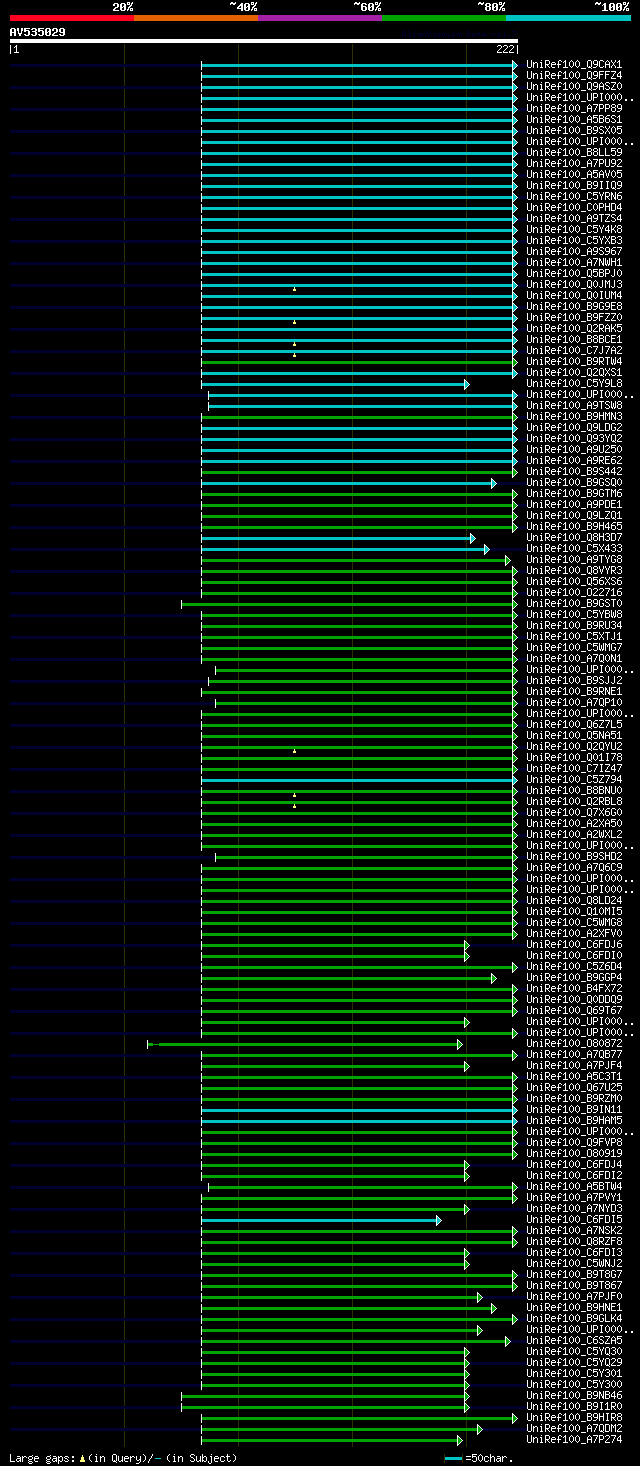Open hit UniRef100_Q9FFZ4
The height and width of the screenshot is (1466, 640).
click(574, 75)
